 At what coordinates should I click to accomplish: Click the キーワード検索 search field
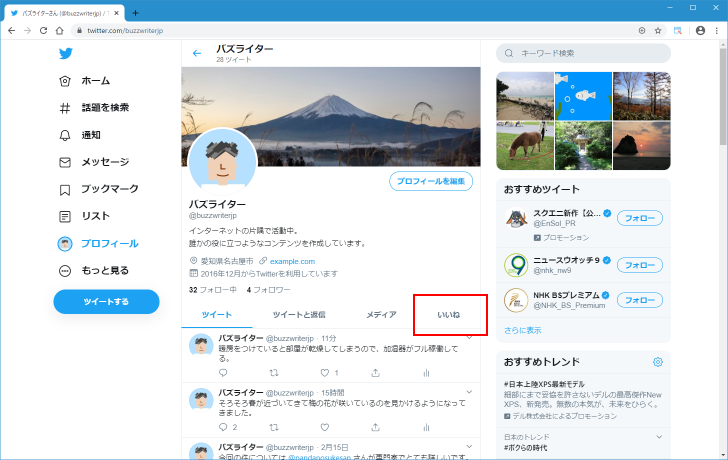(584, 53)
